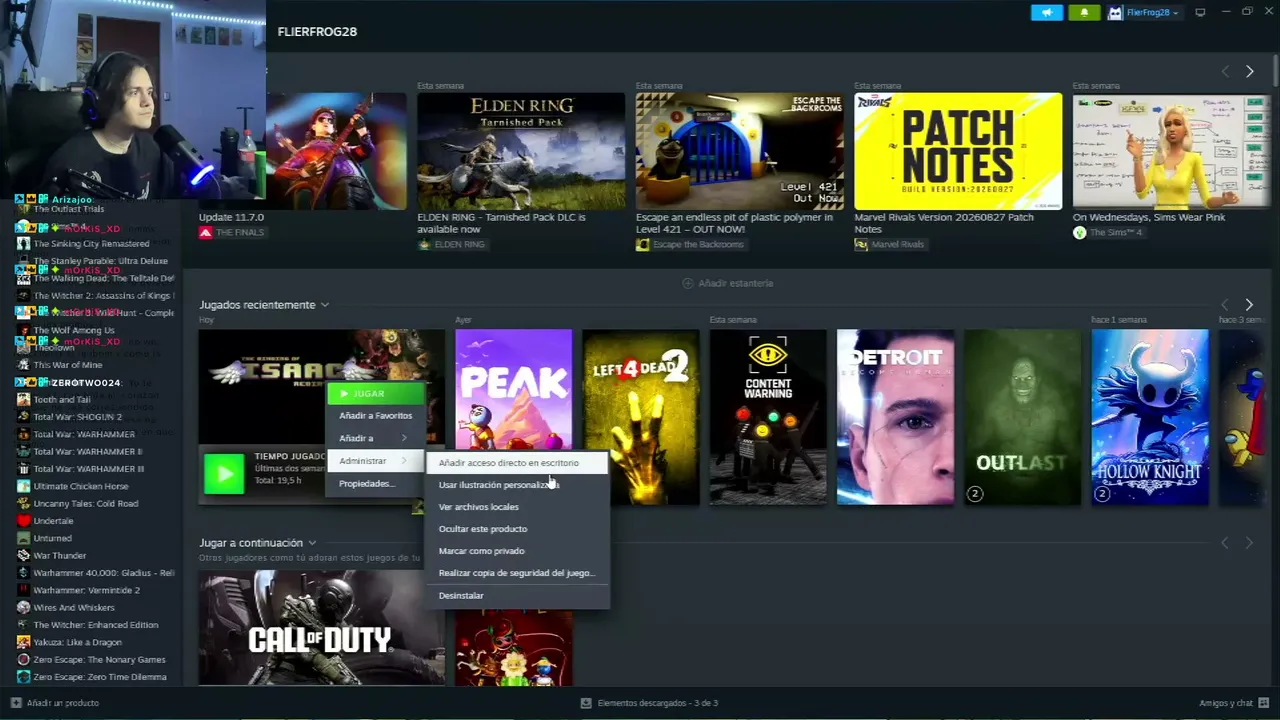Click THE FINALS red icon under Update 11.7.0
The height and width of the screenshot is (720, 1280).
206,233
